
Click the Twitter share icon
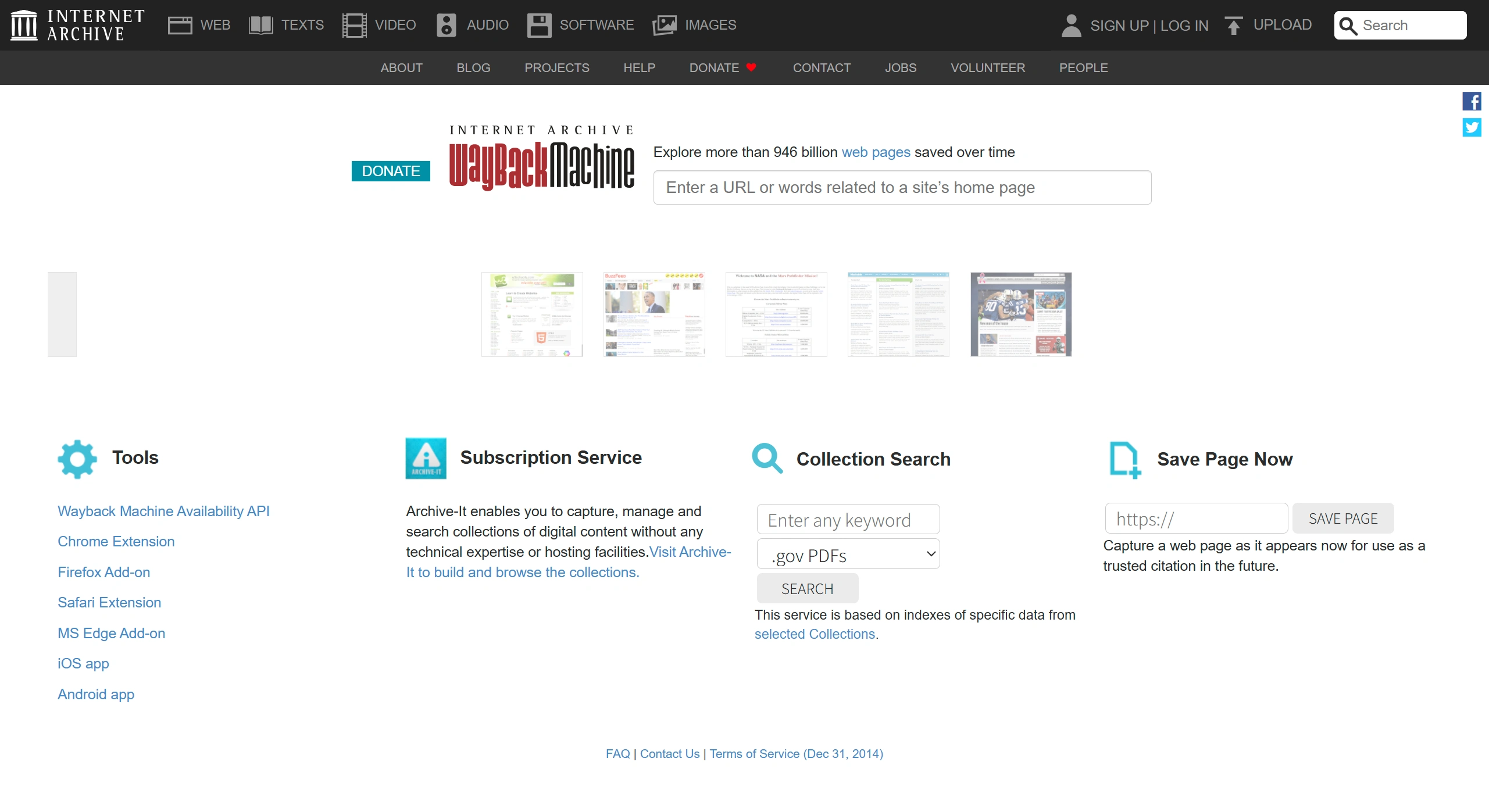point(1472,127)
